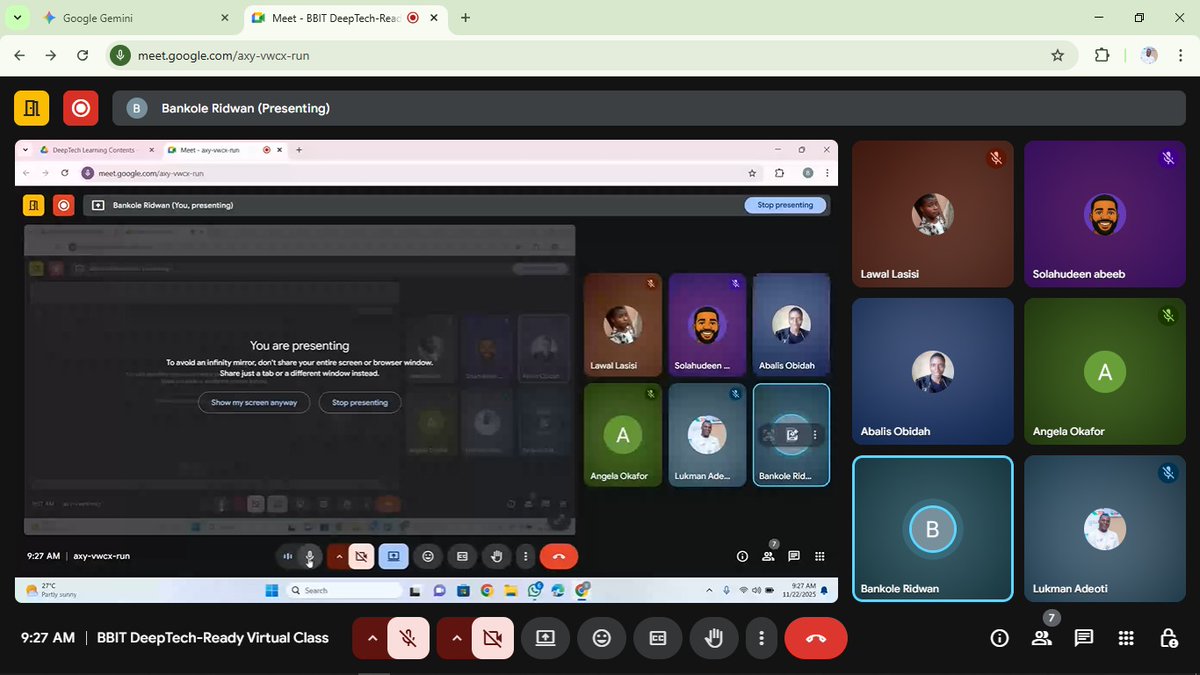Leave the call
This screenshot has width=1200, height=675.
click(815, 637)
